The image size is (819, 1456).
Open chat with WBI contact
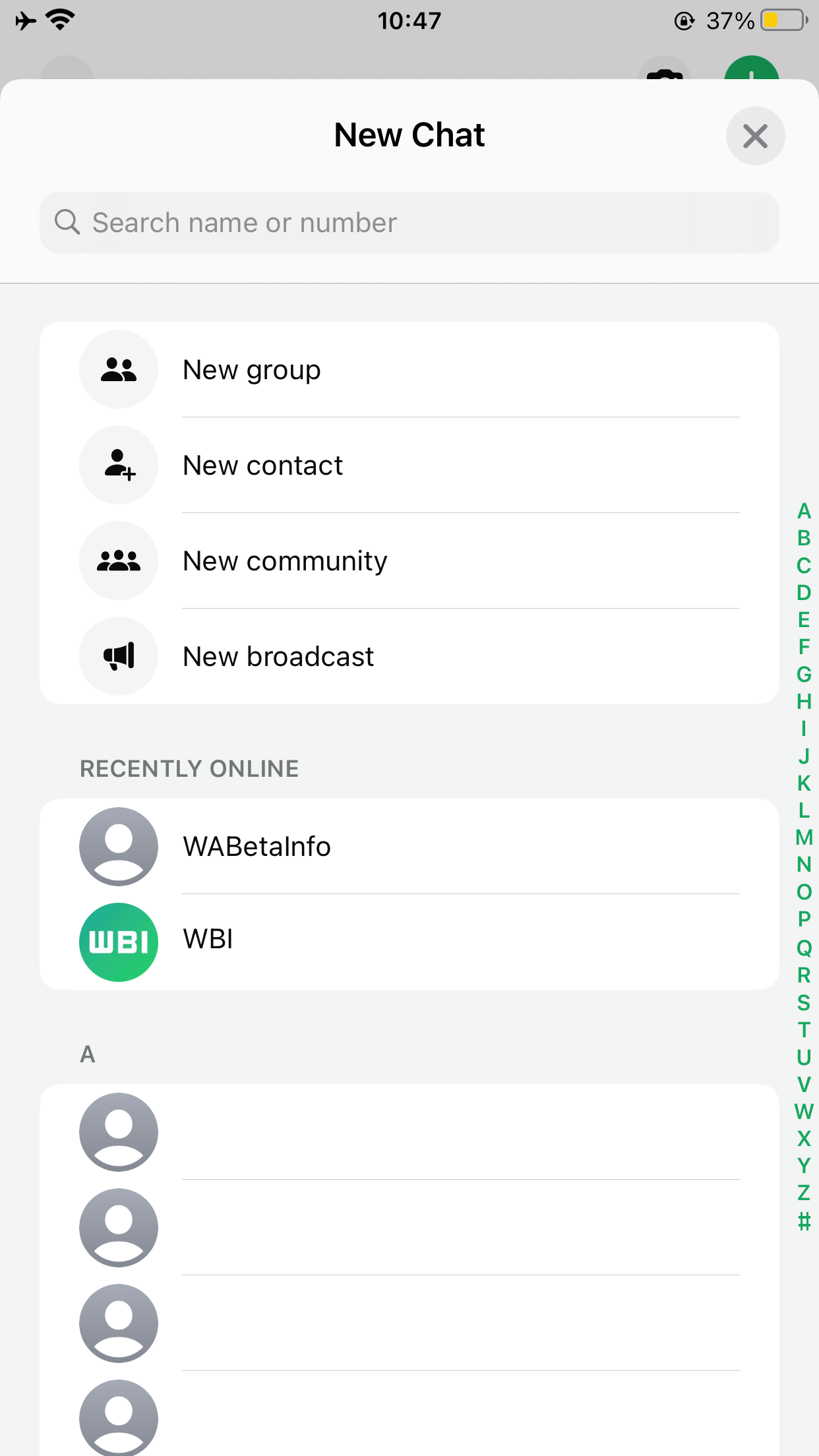click(x=208, y=939)
